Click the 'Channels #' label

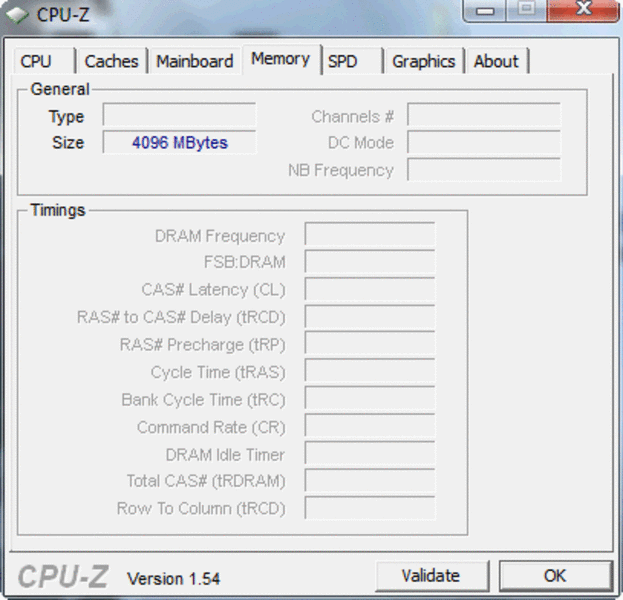[x=353, y=117]
